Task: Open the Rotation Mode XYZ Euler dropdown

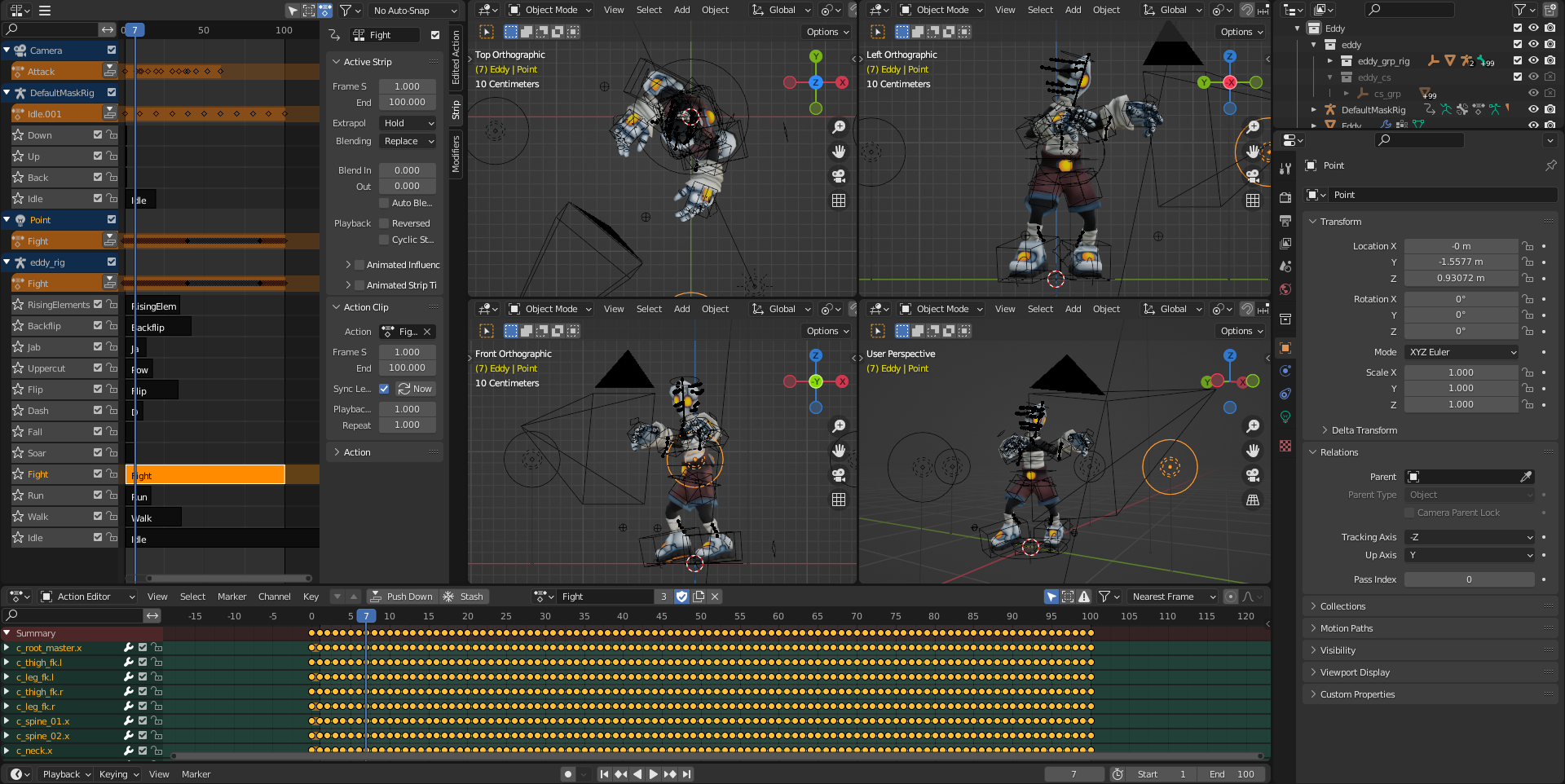Action: click(x=1462, y=352)
